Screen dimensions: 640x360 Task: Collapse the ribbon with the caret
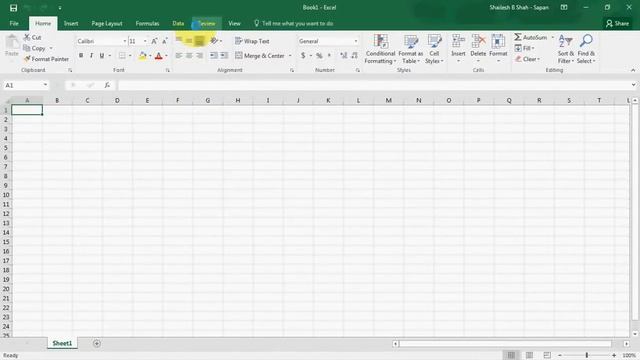(x=633, y=70)
